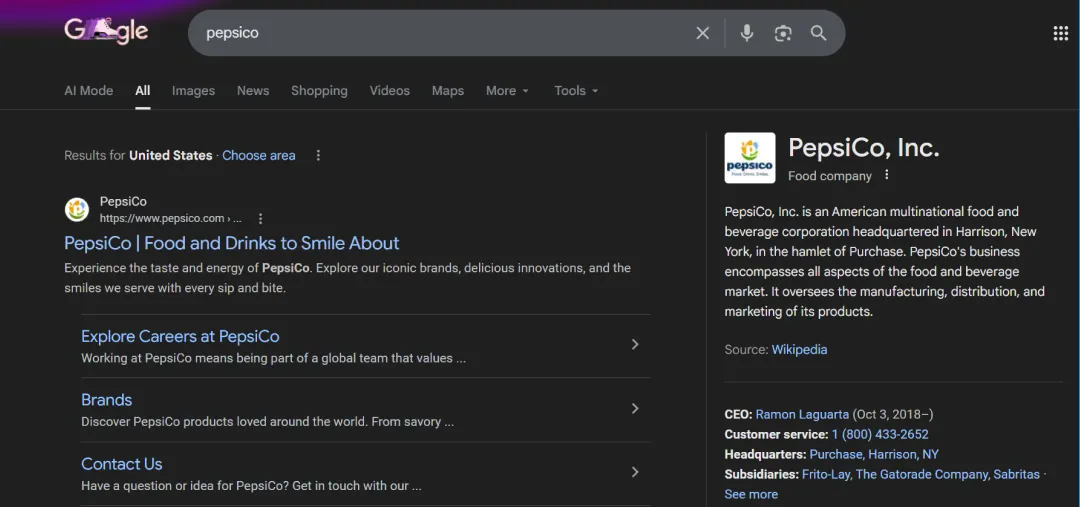Expand the Brands sitelink chevron
Screen dimensions: 1080x507
pyautogui.click(x=635, y=408)
